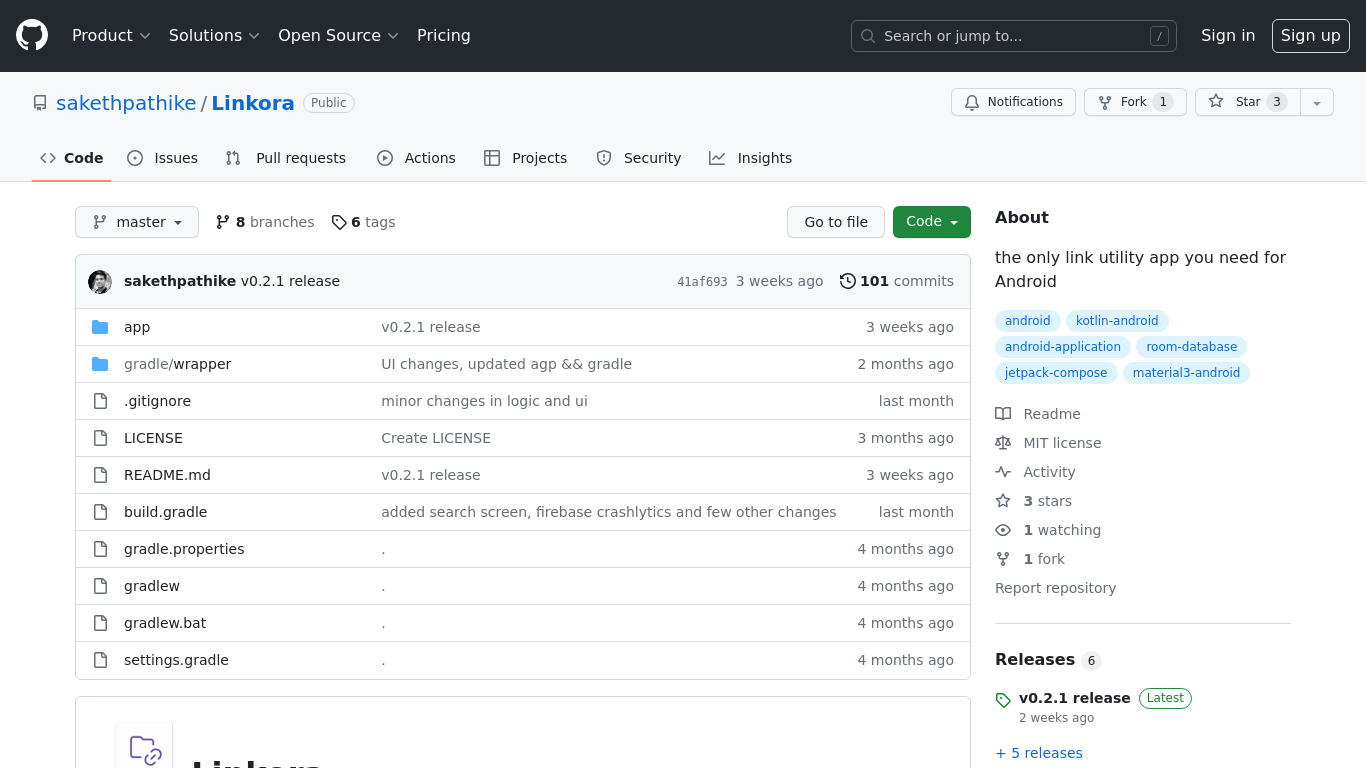Image resolution: width=1366 pixels, height=768 pixels.
Task: Switch to the Insights tab
Action: coord(750,158)
